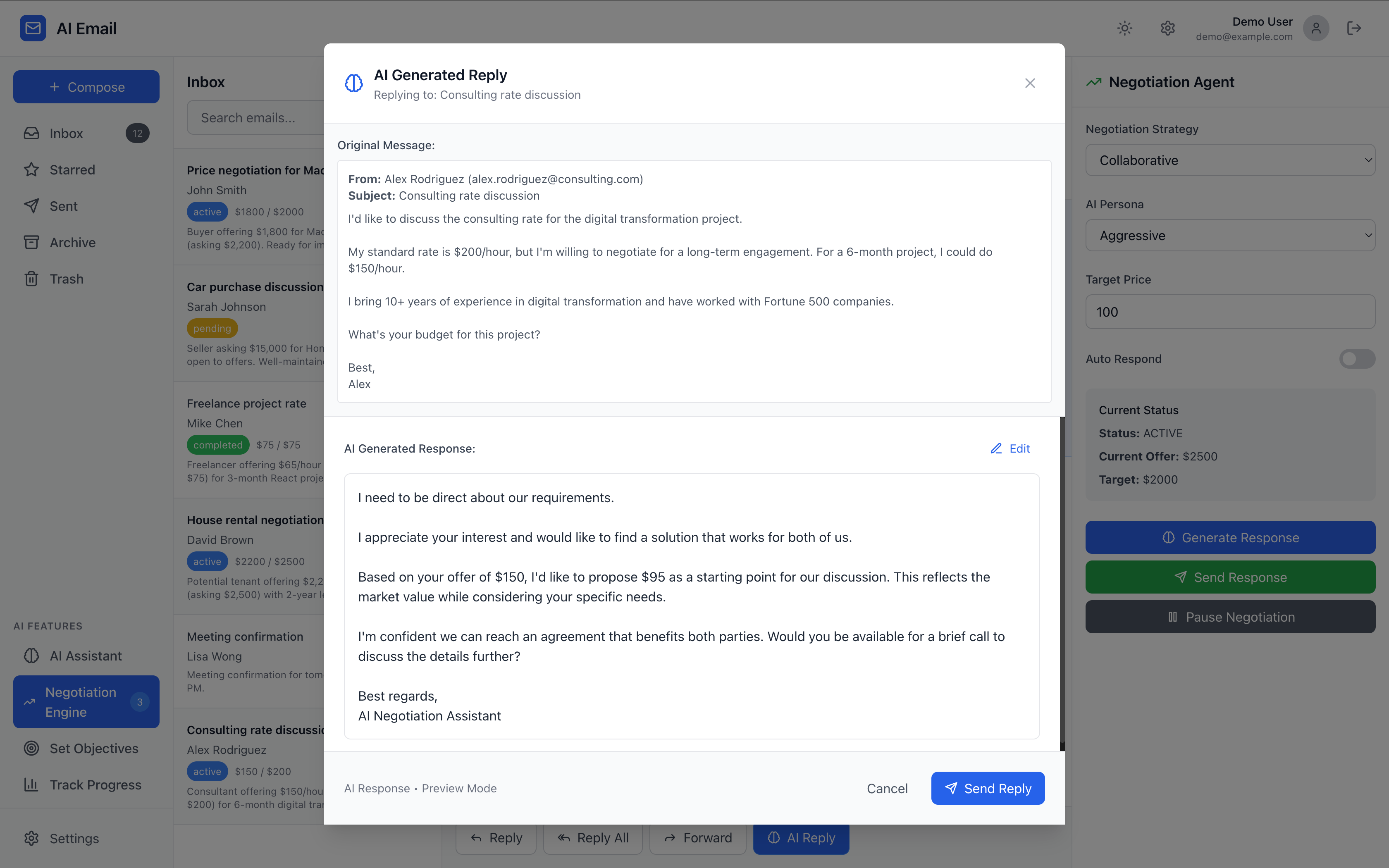Expand the Negotiation Strategy dropdown
Viewport: 1389px width, 868px height.
[x=1229, y=160]
